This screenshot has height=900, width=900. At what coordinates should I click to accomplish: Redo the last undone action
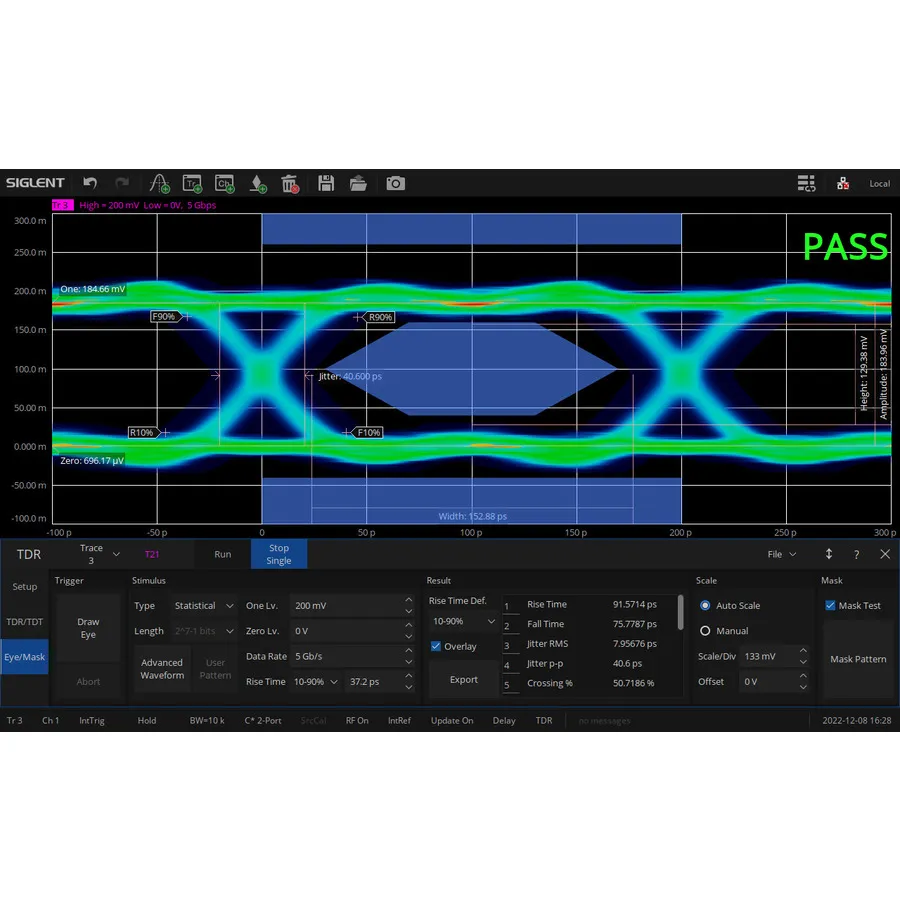[x=121, y=183]
